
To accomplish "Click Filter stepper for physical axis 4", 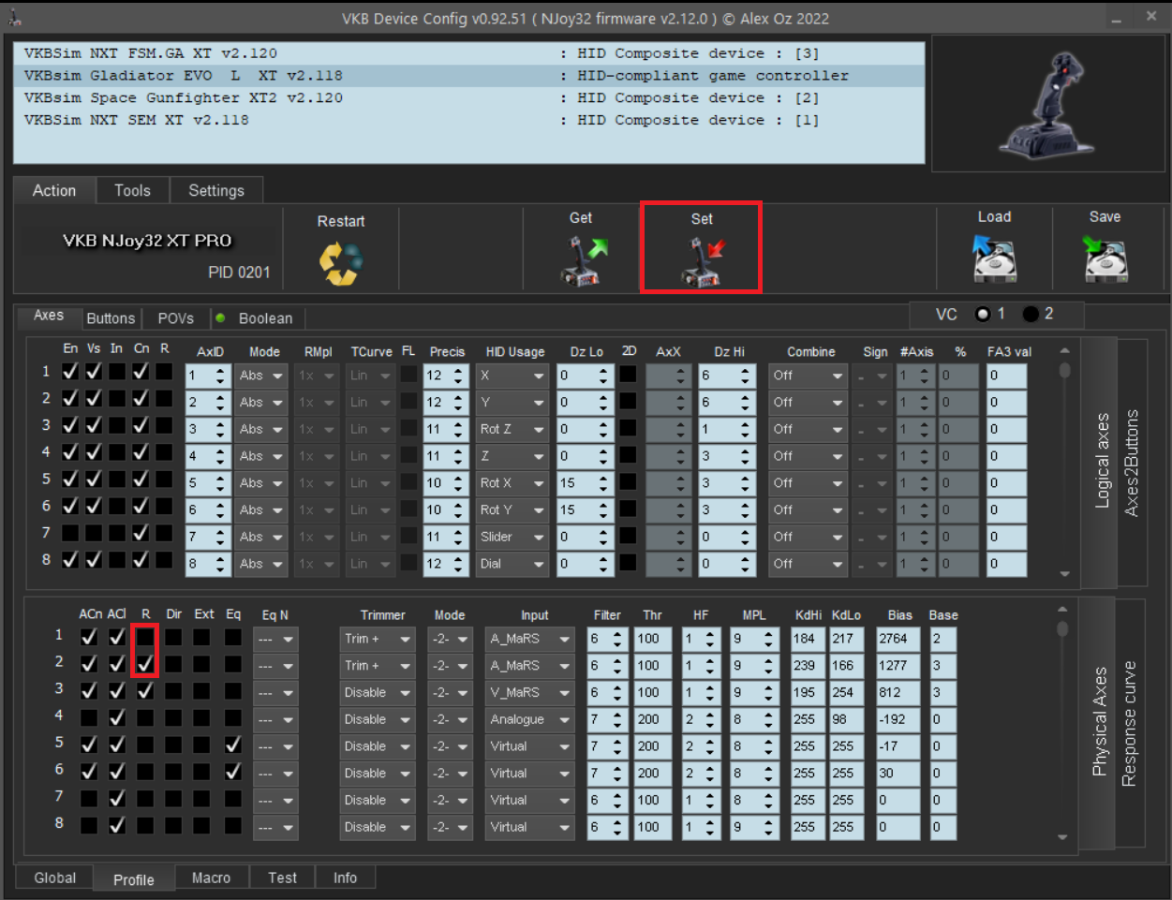I will click(x=617, y=720).
